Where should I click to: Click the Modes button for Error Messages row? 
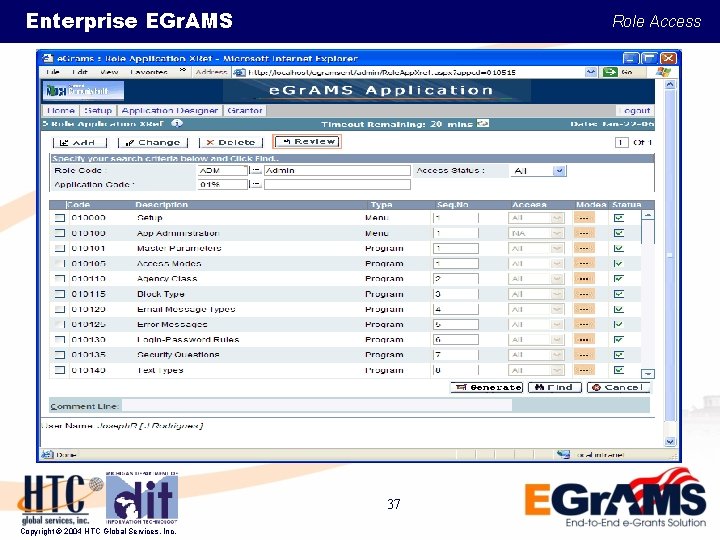point(584,325)
